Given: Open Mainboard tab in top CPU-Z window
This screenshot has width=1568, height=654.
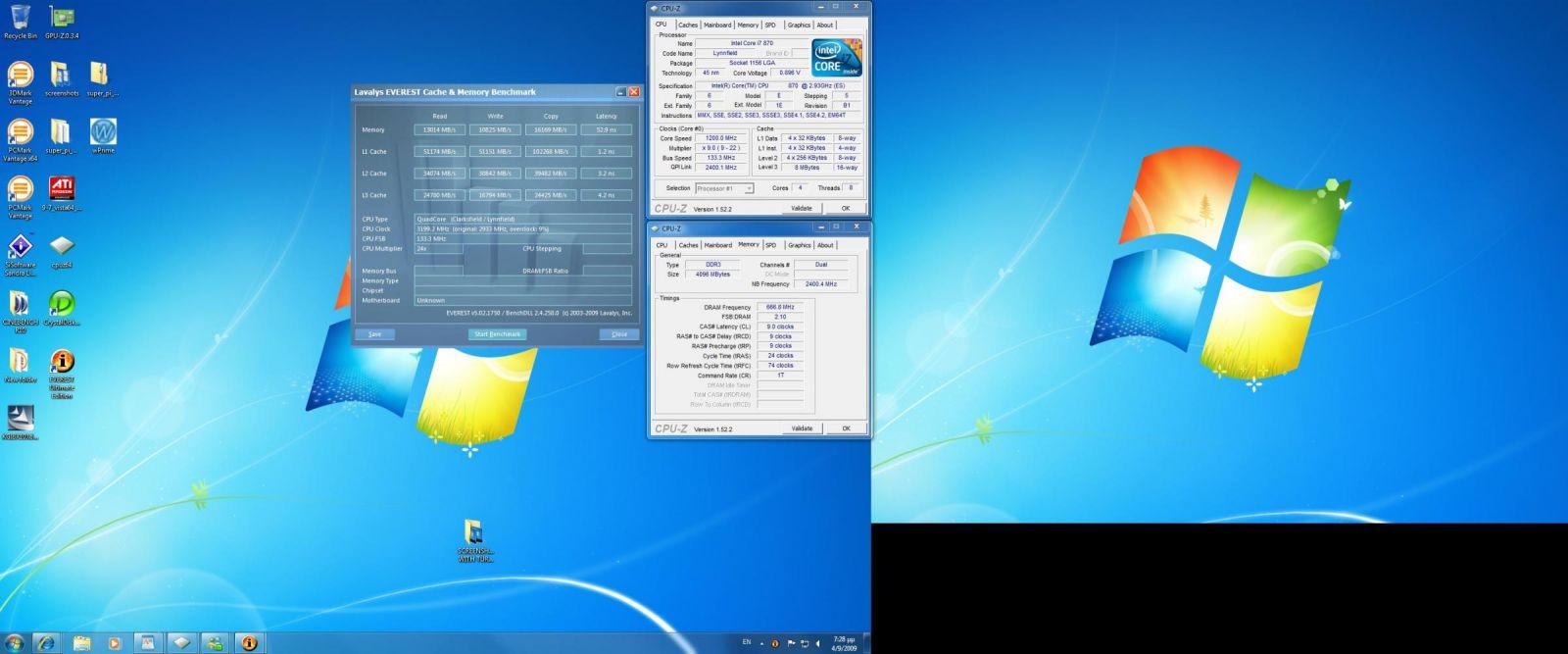Looking at the screenshot, I should [717, 25].
